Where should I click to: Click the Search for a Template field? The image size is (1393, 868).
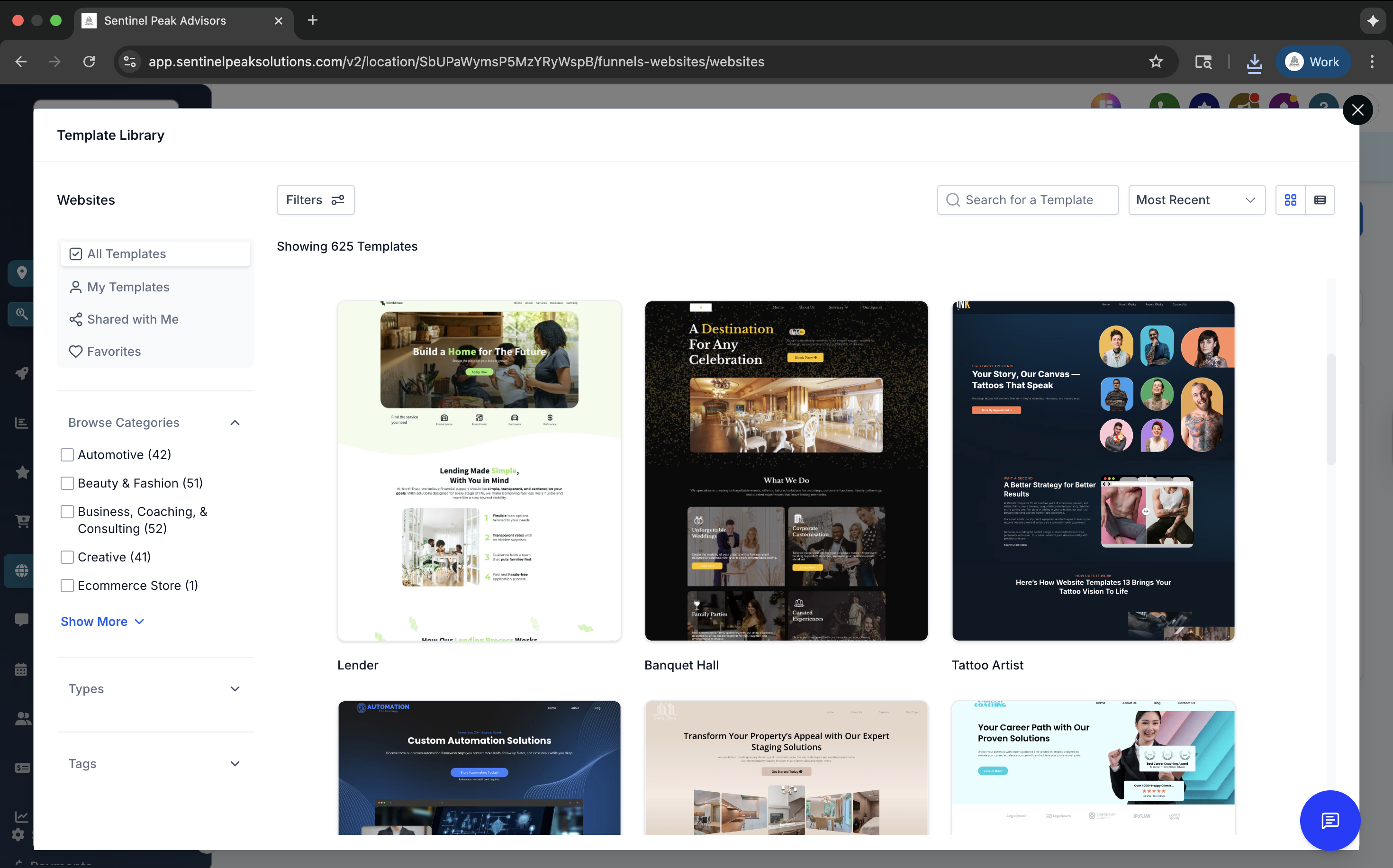pyautogui.click(x=1027, y=200)
